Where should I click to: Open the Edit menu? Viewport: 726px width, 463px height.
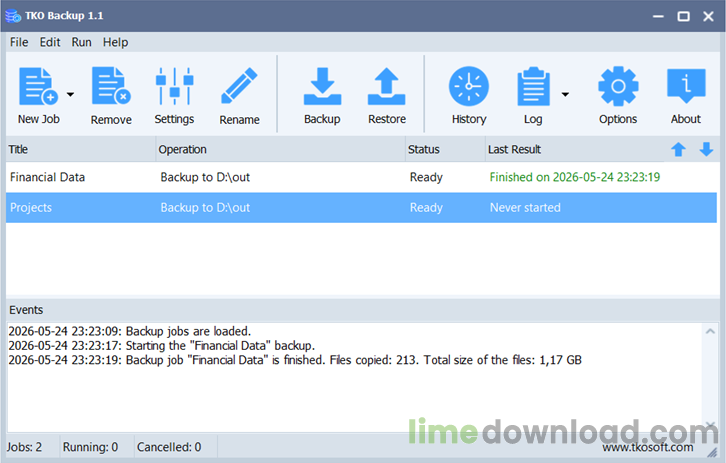[50, 42]
